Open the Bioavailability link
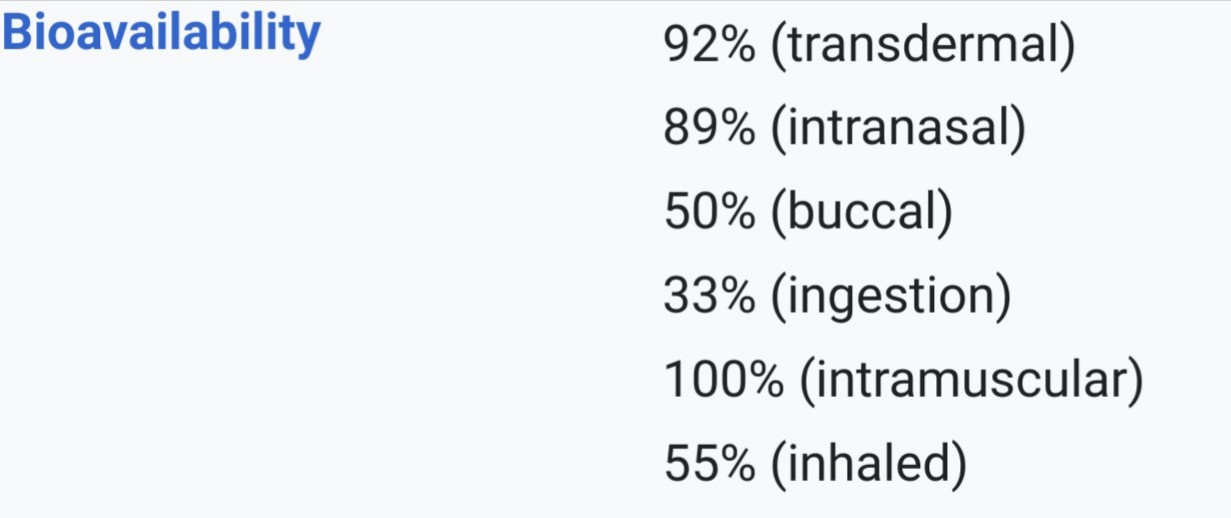This screenshot has width=1231, height=518. click(x=161, y=34)
